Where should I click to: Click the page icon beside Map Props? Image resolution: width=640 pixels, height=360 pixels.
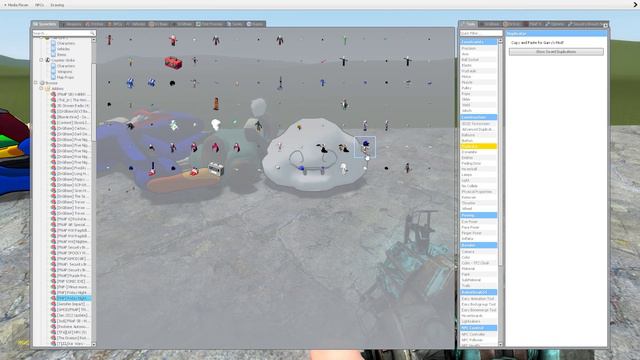click(53, 77)
